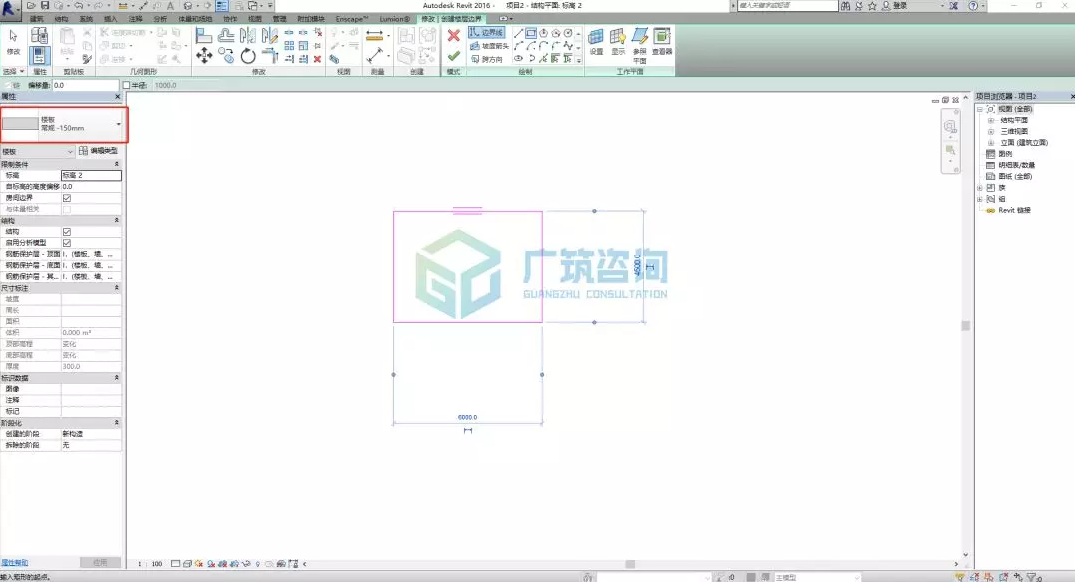This screenshot has width=1075, height=582.
Task: Click the red delete X in Modify panel
Action: 317,59
